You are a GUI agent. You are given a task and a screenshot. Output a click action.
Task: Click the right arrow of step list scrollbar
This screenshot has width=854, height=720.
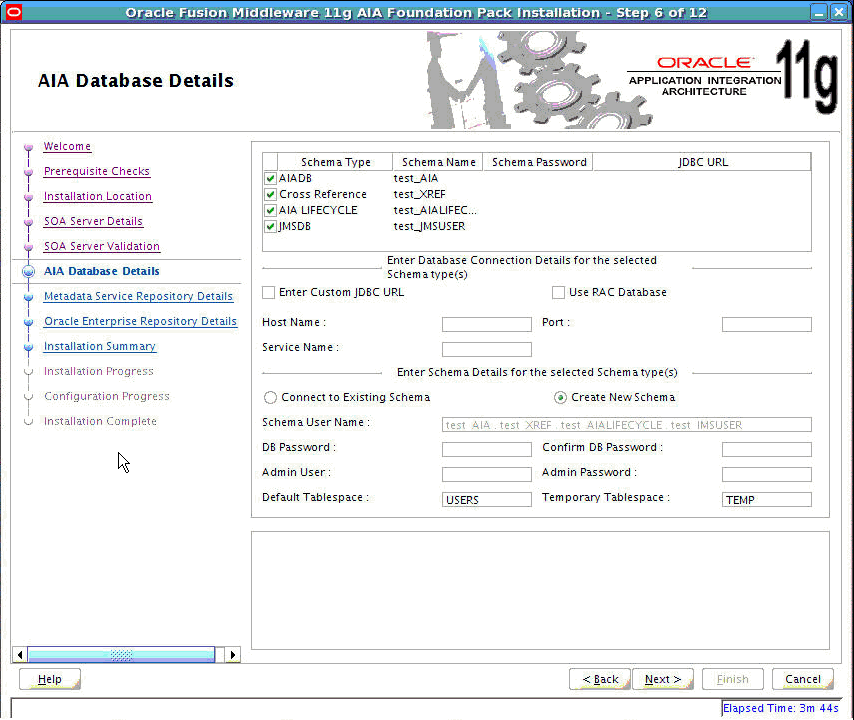tap(233, 655)
